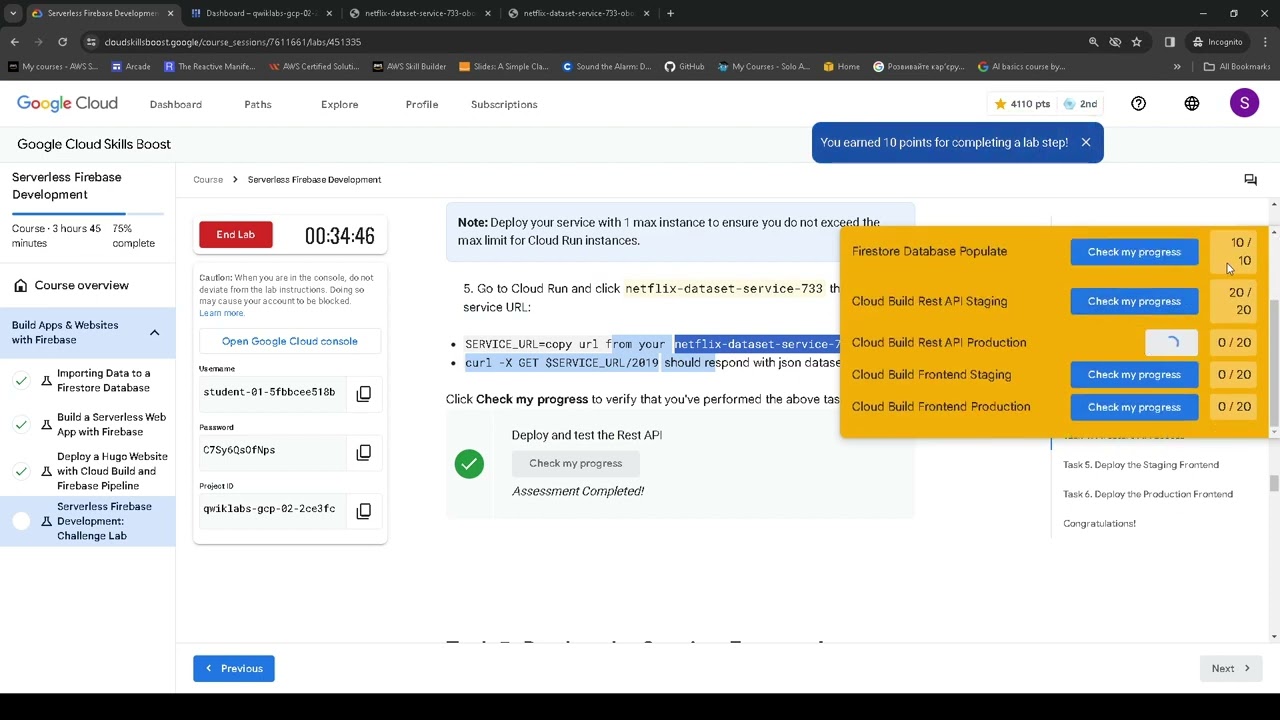The image size is (1280, 720).
Task: Bookmark this page with the star icon
Action: coord(1137,42)
